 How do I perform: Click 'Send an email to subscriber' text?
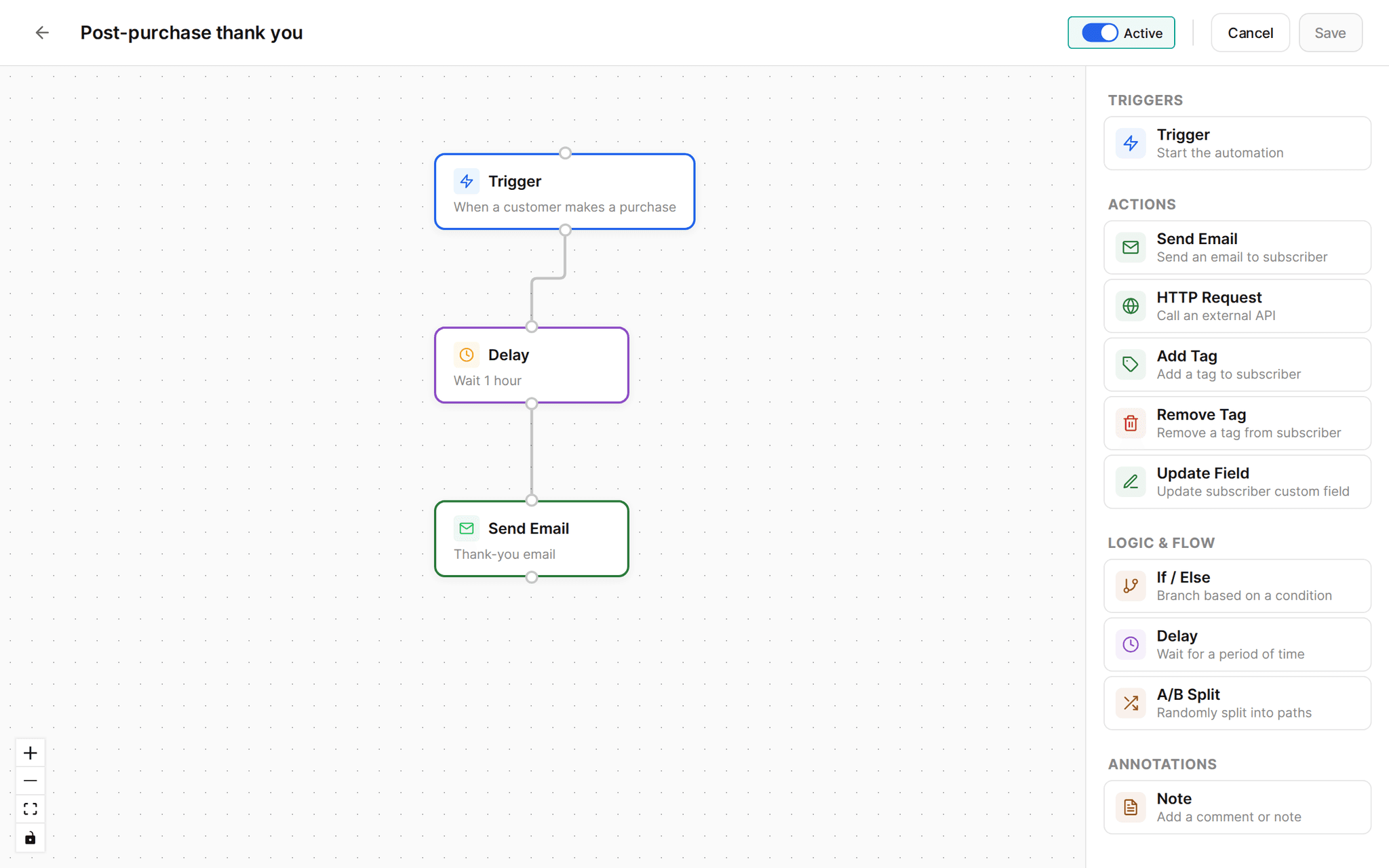1242,257
